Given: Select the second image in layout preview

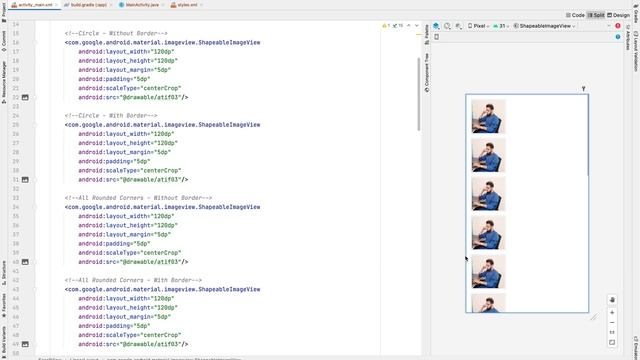Looking at the screenshot, I should click(x=488, y=156).
